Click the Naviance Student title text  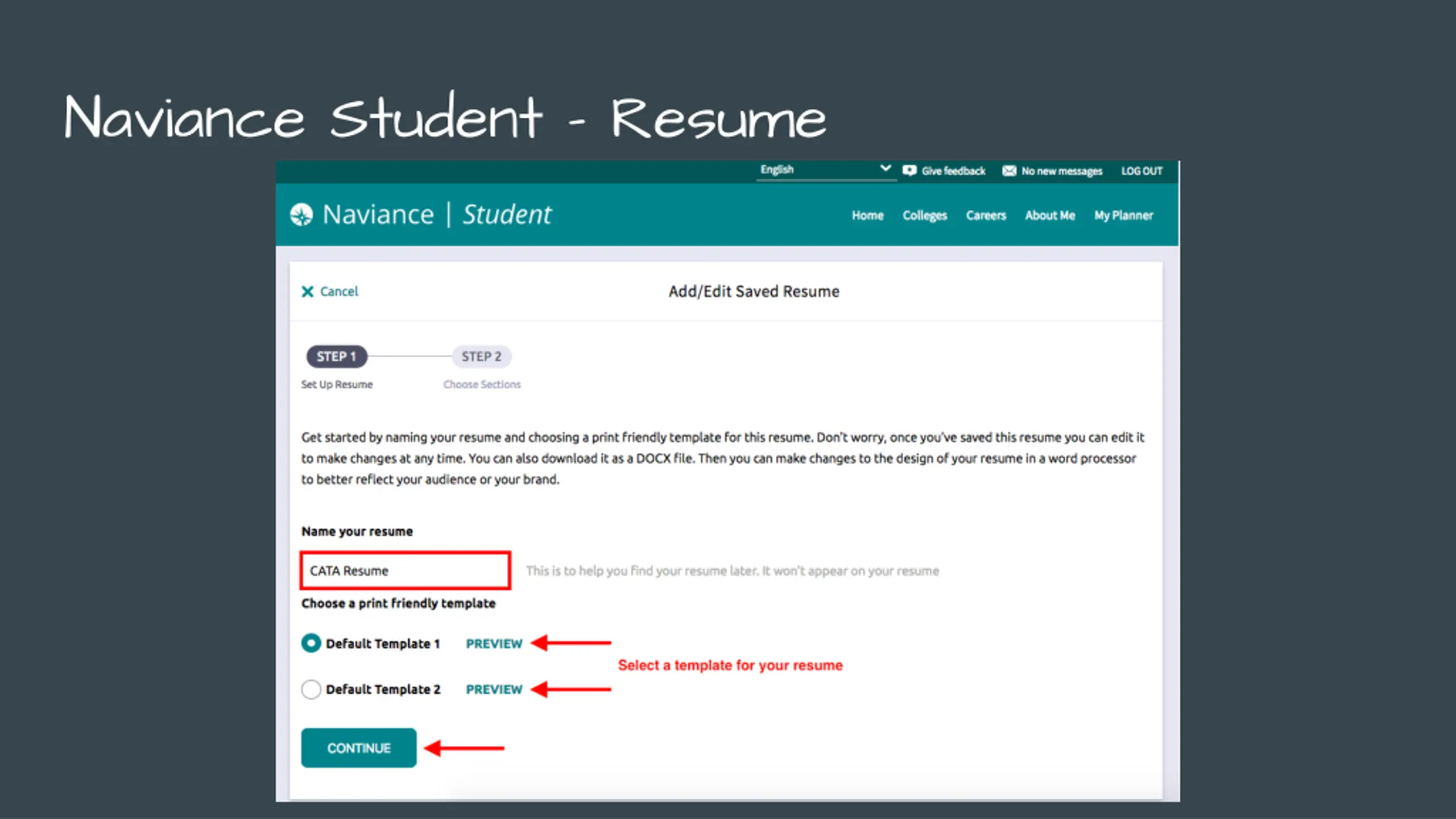click(x=437, y=214)
